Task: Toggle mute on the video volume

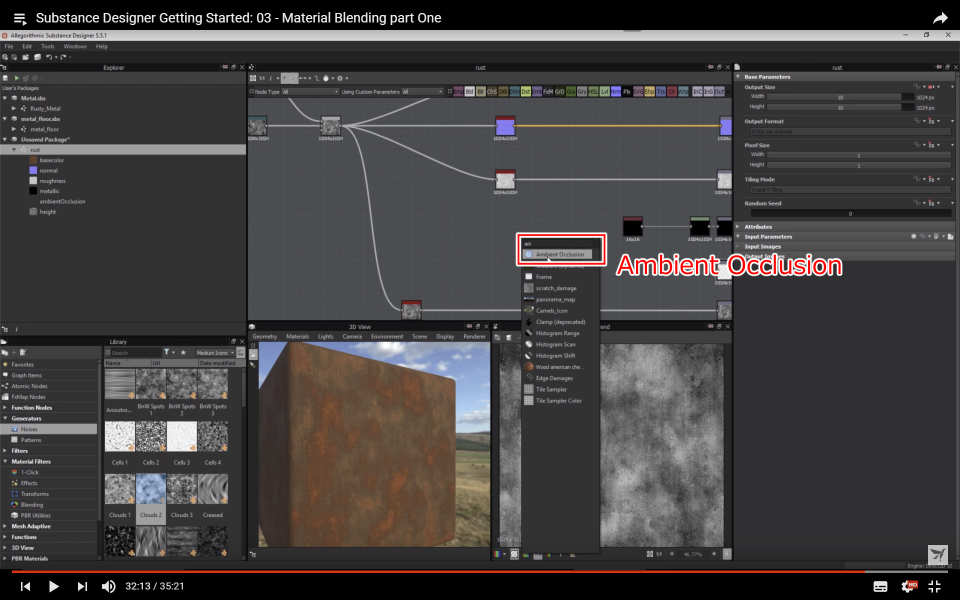Action: point(108,587)
